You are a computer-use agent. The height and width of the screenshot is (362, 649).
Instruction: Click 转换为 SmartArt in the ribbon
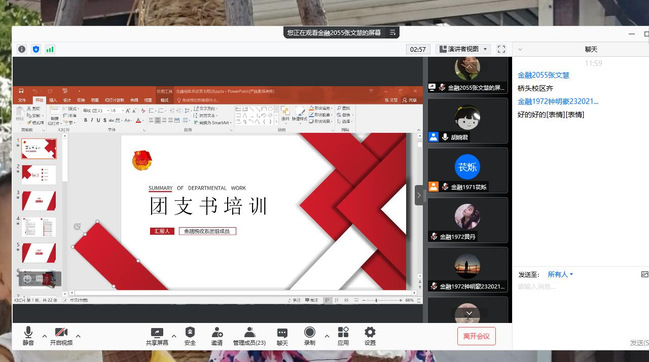coord(212,122)
